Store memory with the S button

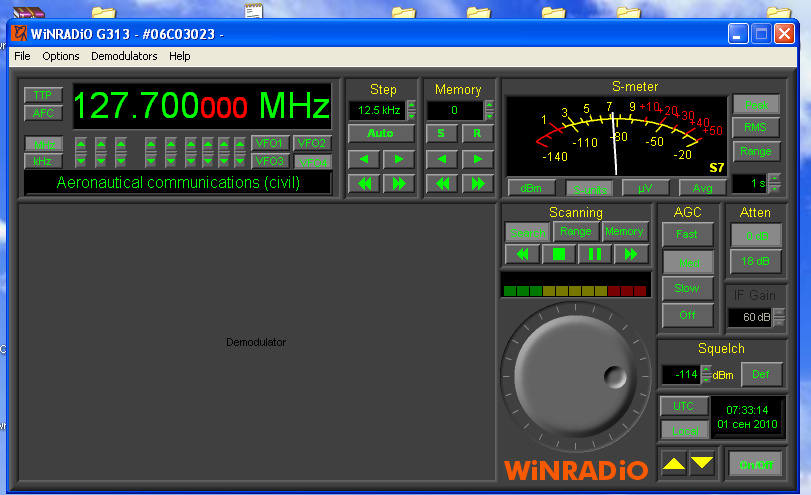coord(441,133)
